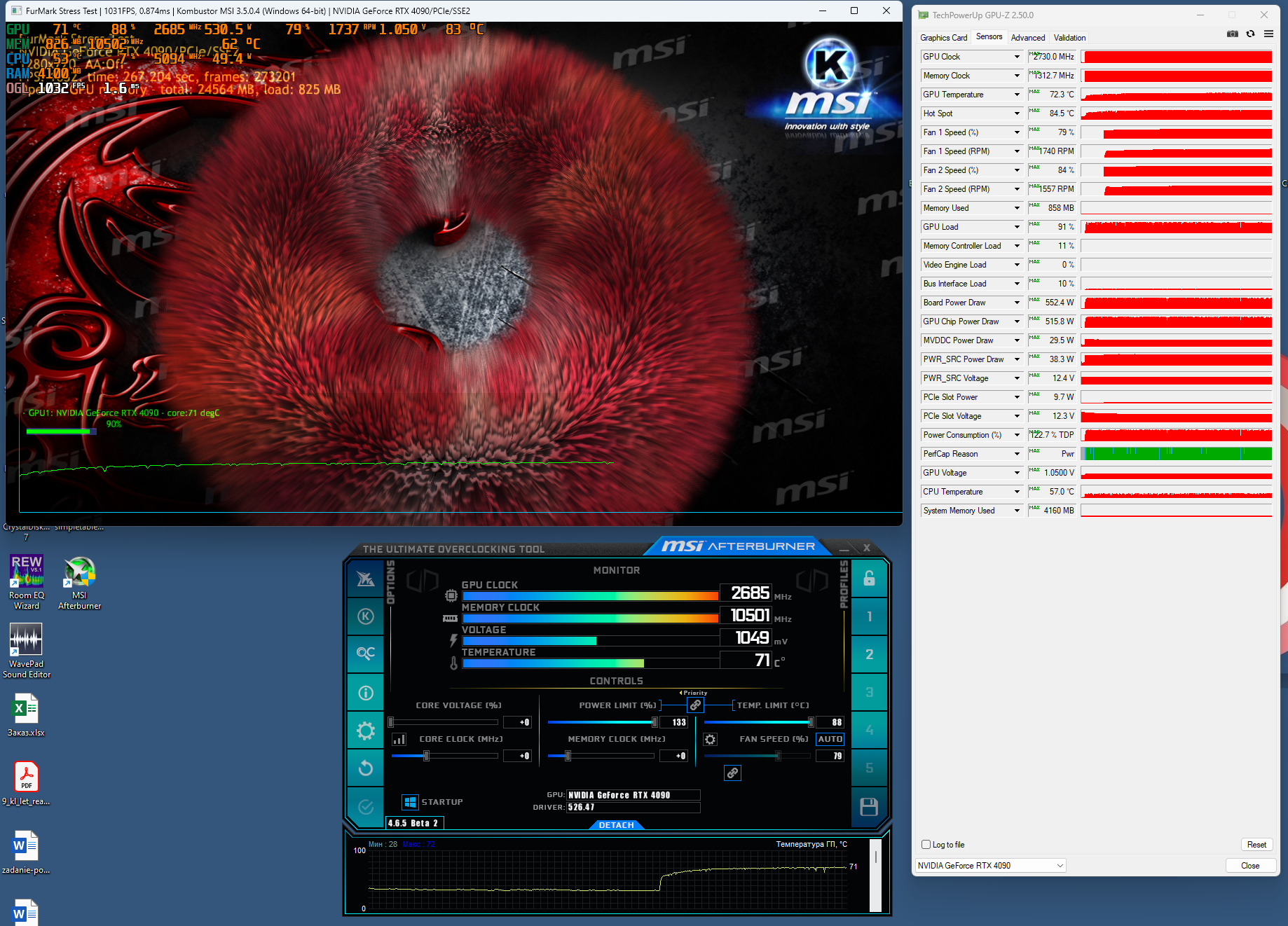Viewport: 1288px width, 926px height.
Task: Click the Afterburner temperature graph scrollbar
Action: click(x=875, y=876)
